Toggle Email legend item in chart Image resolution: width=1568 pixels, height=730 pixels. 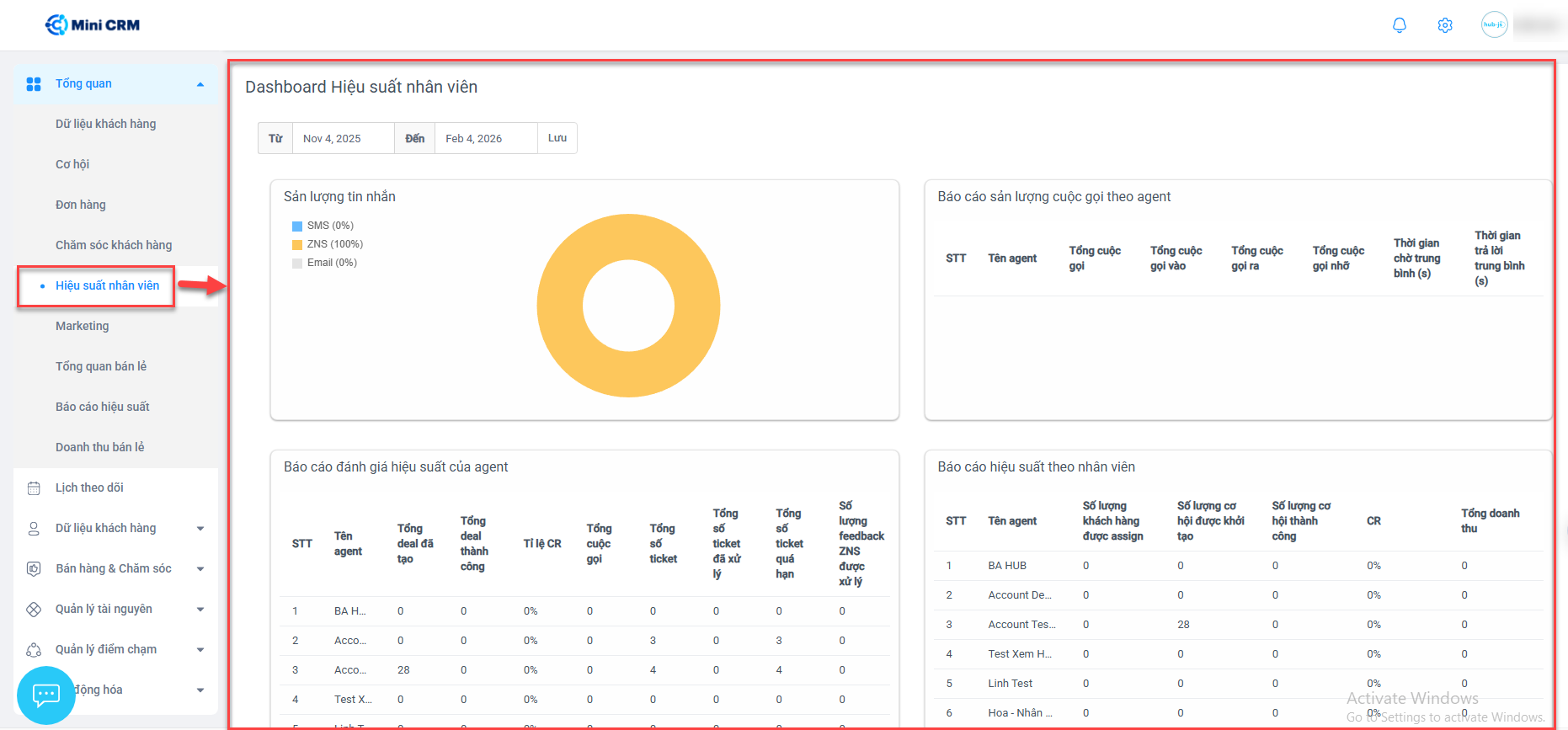pos(324,263)
